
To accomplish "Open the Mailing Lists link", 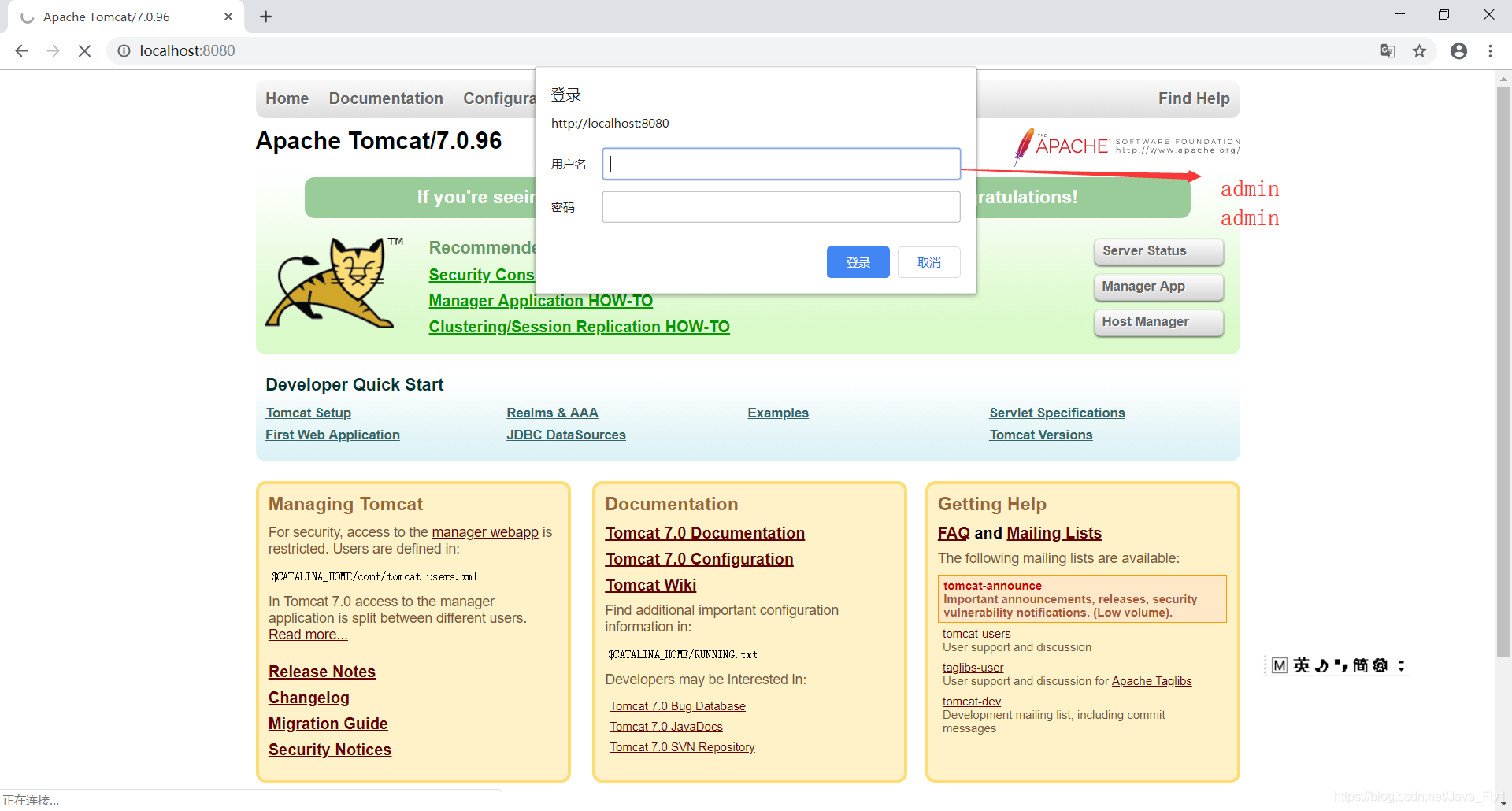I will [1054, 533].
